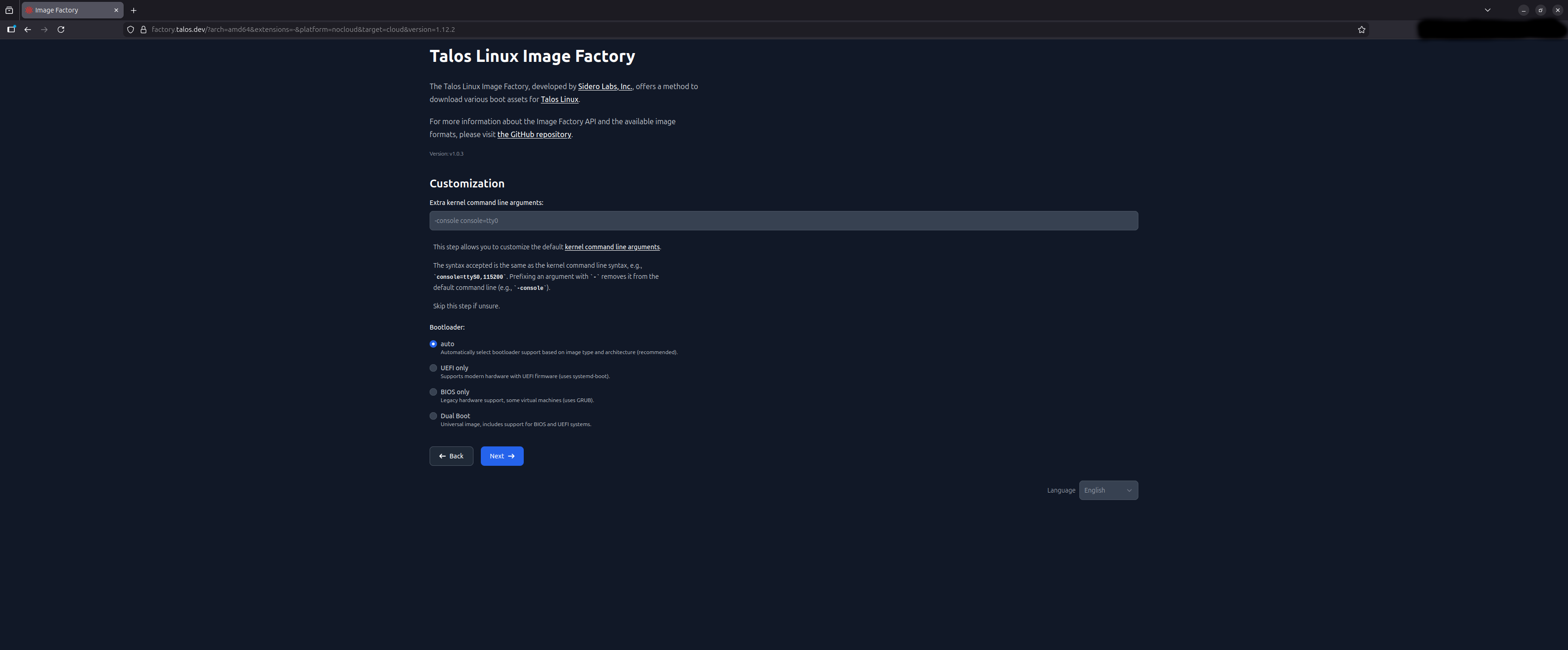Open new tab with plus icon
The image size is (1568, 650).
pos(133,10)
